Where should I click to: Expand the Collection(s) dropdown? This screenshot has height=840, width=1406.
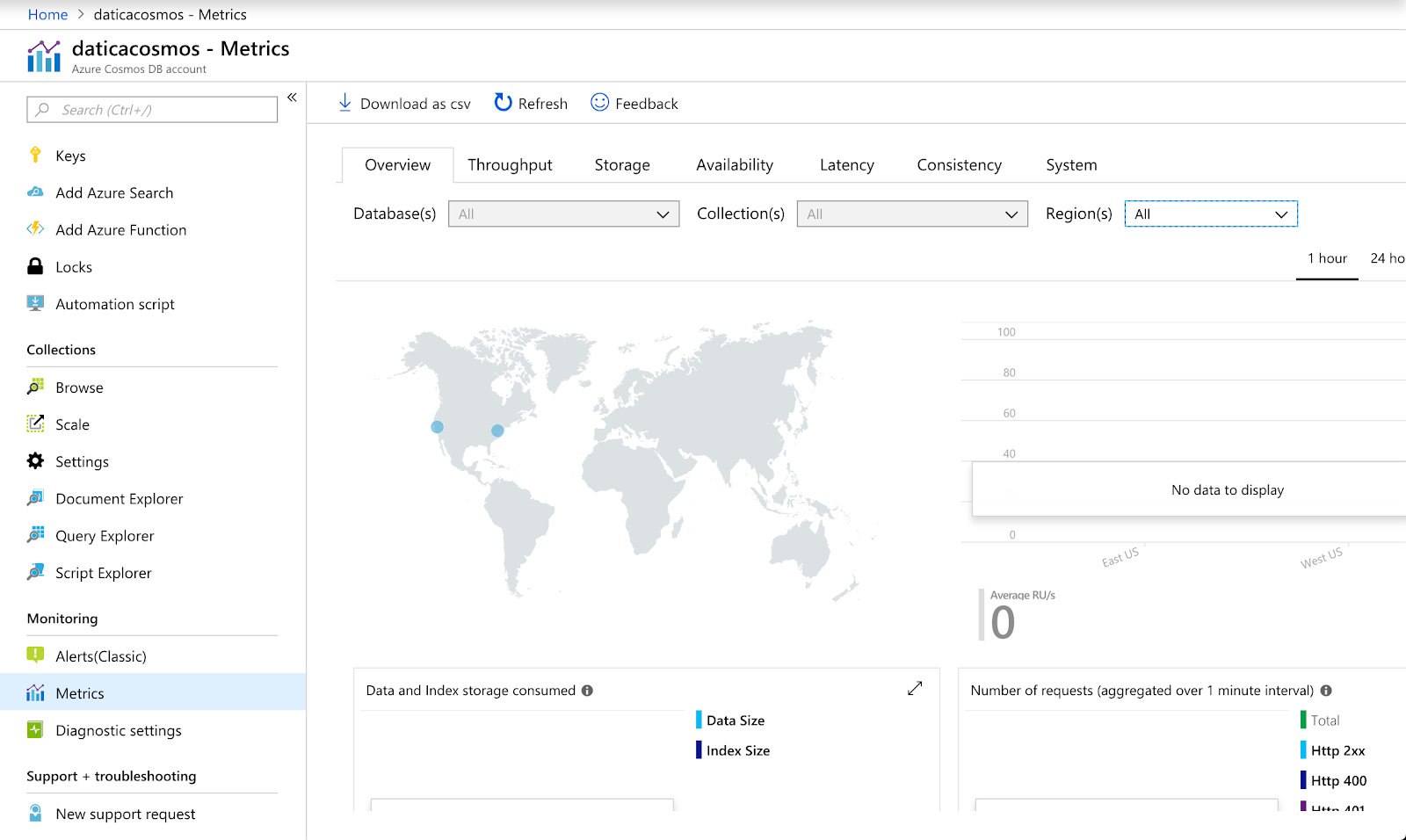click(911, 214)
